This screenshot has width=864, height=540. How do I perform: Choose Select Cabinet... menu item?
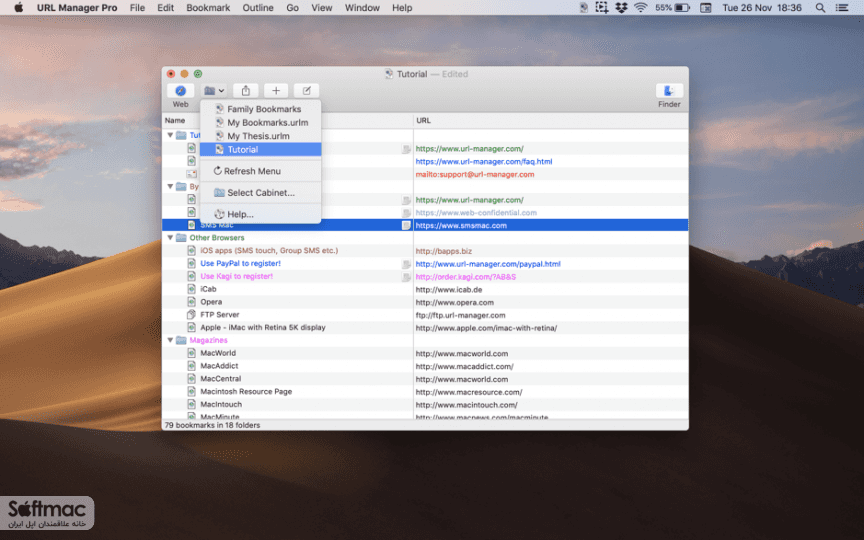(x=260, y=192)
